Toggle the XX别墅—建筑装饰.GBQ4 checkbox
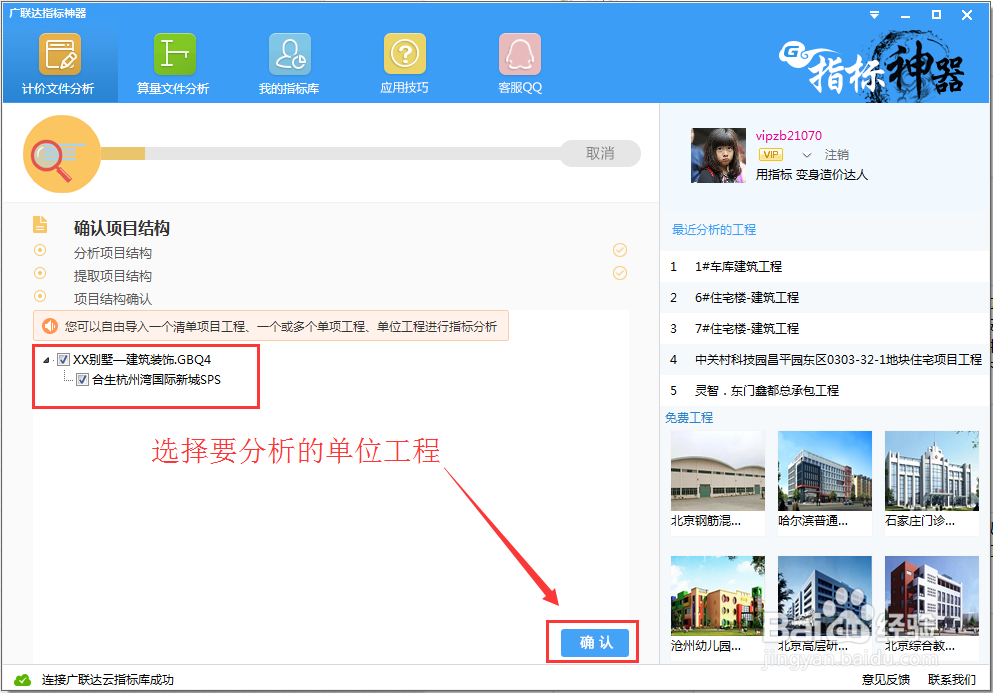The width and height of the screenshot is (993, 693). pyautogui.click(x=63, y=360)
